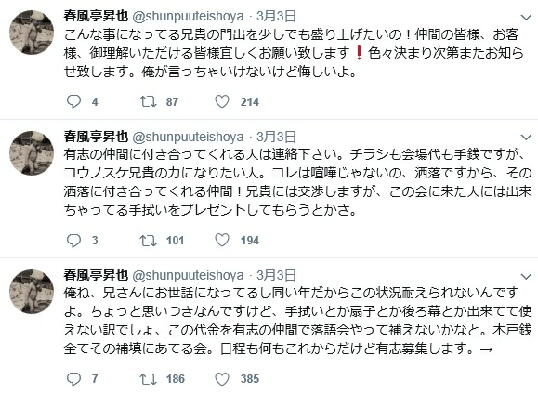Open 春風亭昇也 name on the first tweet
This screenshot has height=394, width=538.
coord(96,16)
